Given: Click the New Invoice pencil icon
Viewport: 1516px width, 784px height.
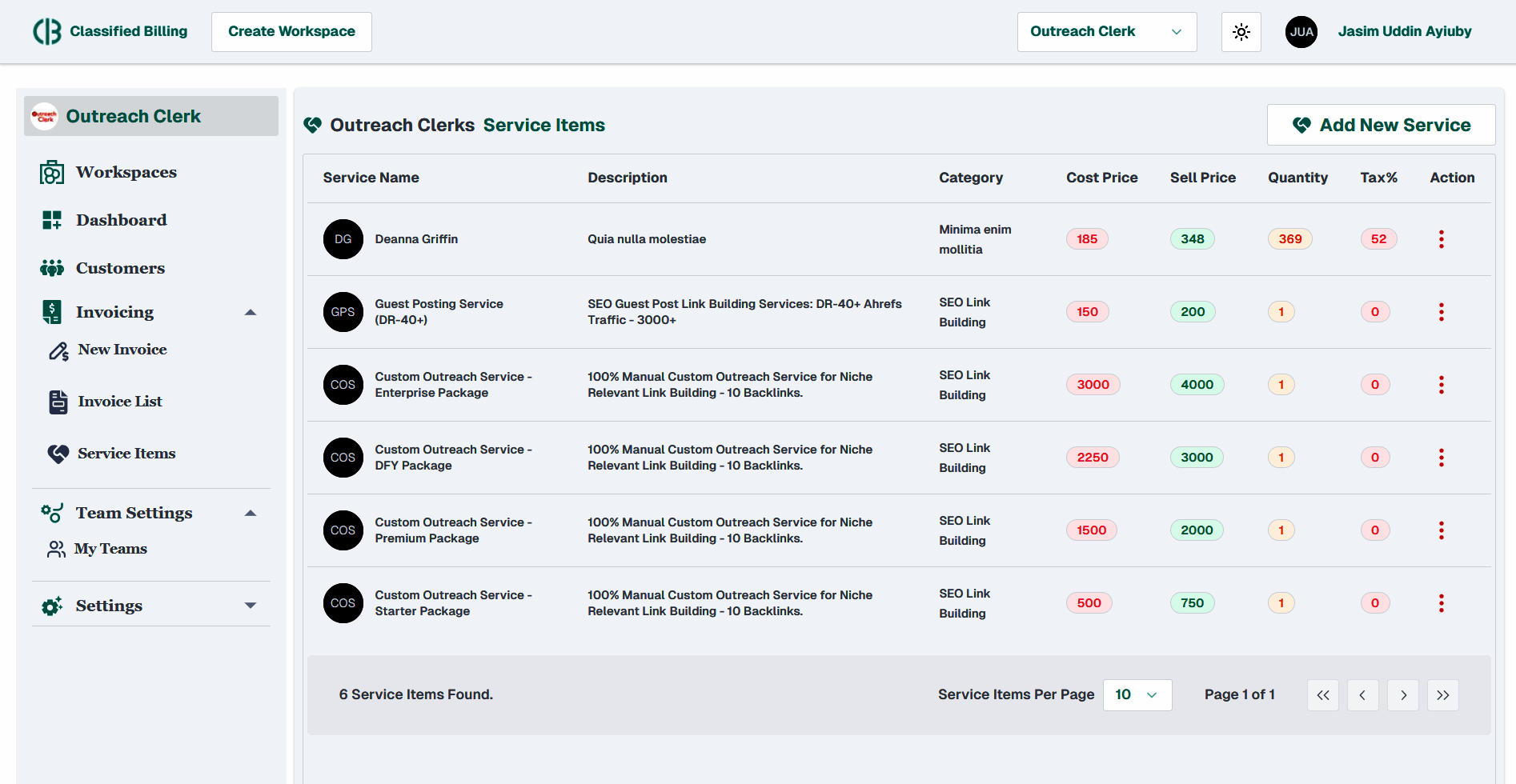Looking at the screenshot, I should [x=58, y=351].
